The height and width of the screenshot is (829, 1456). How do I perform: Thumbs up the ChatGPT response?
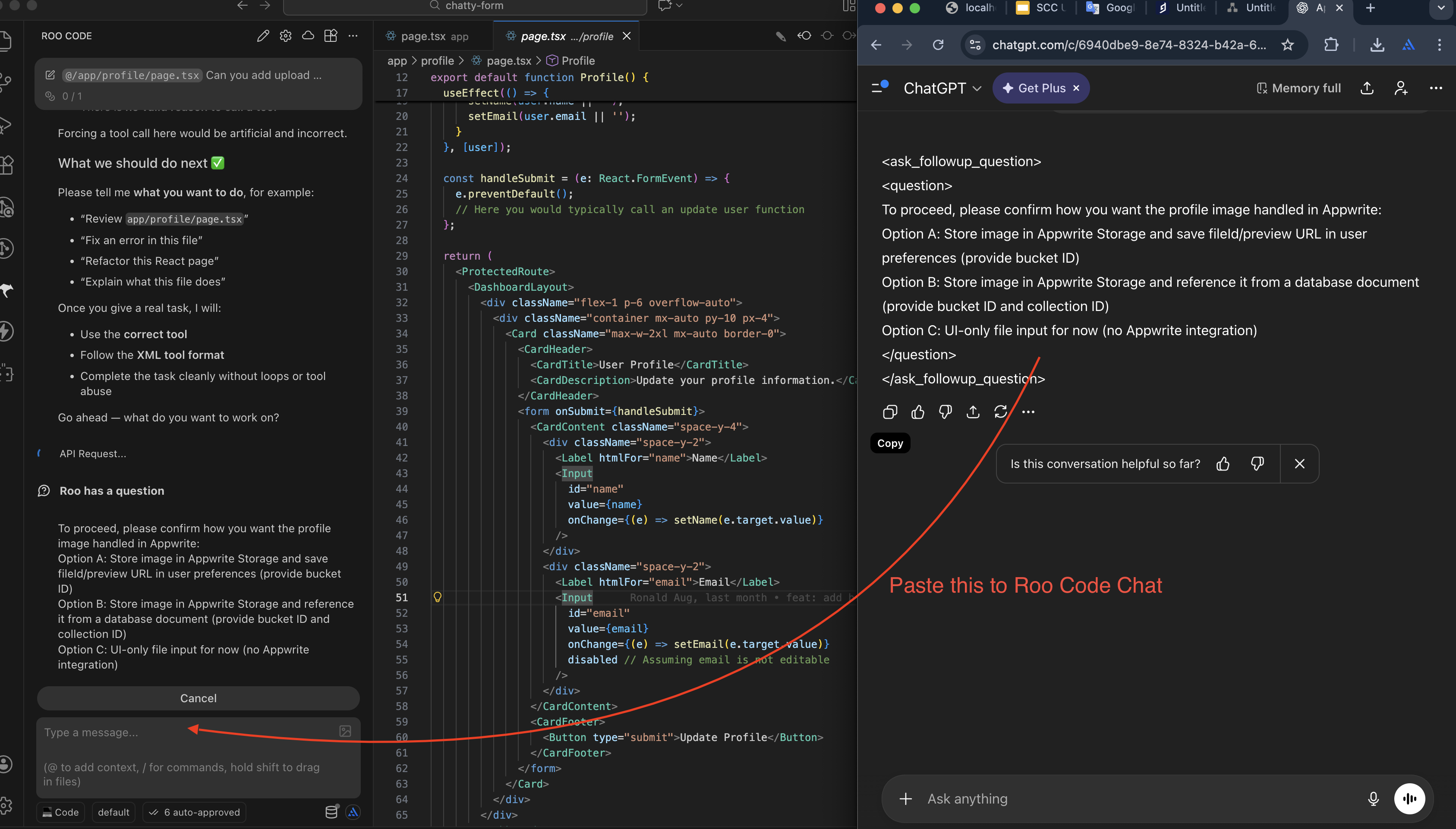coord(918,411)
